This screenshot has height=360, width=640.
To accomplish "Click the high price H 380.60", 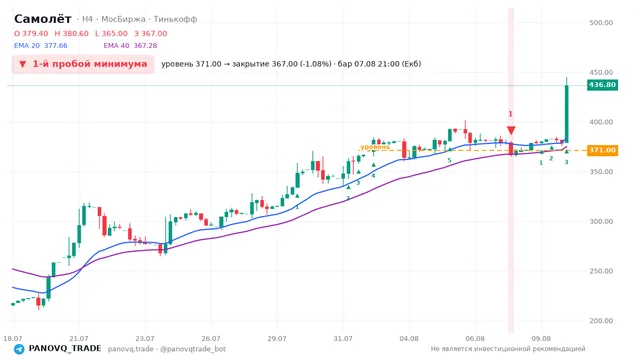I will tap(71, 34).
